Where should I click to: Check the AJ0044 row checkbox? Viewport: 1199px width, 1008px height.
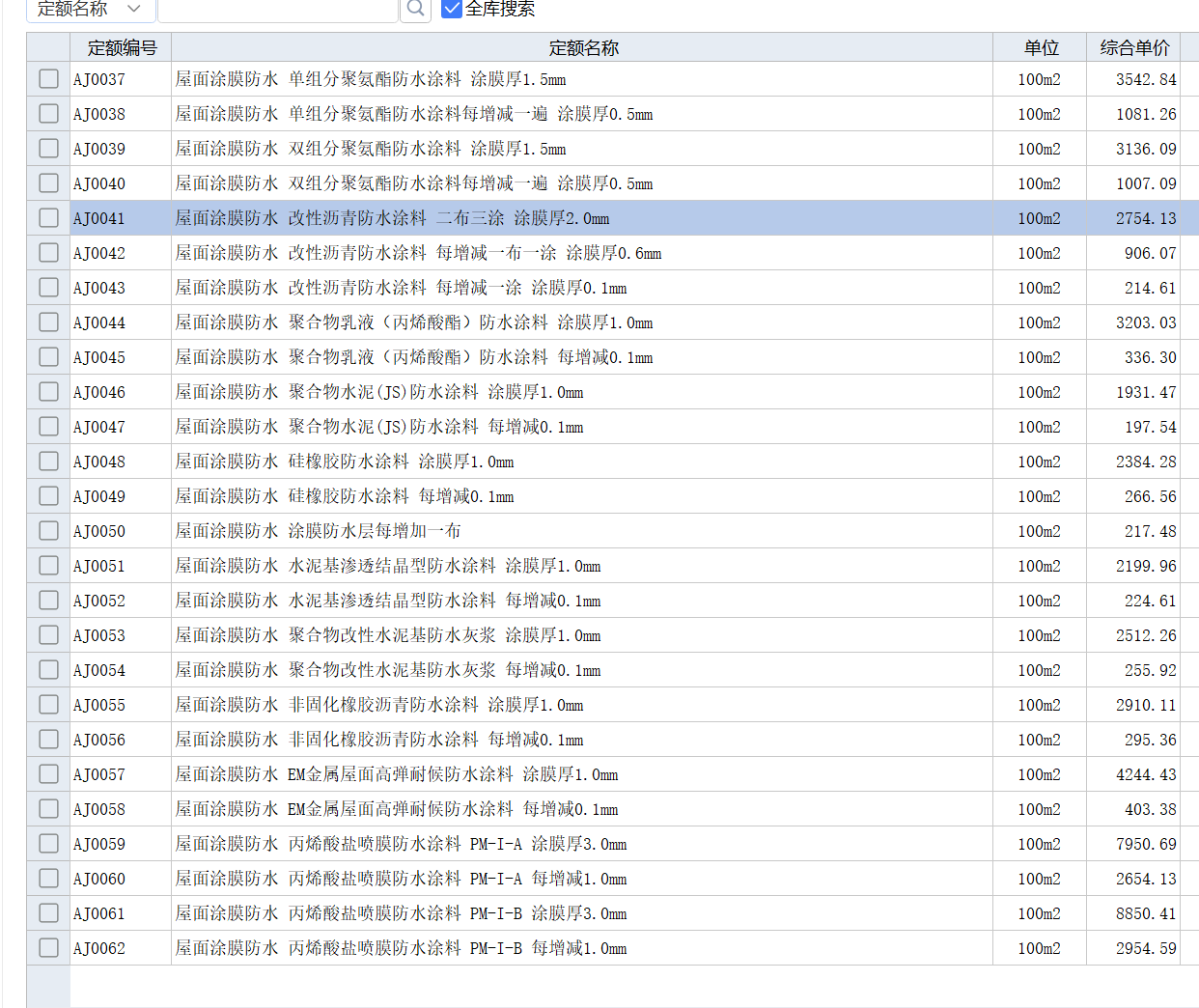pyautogui.click(x=48, y=322)
